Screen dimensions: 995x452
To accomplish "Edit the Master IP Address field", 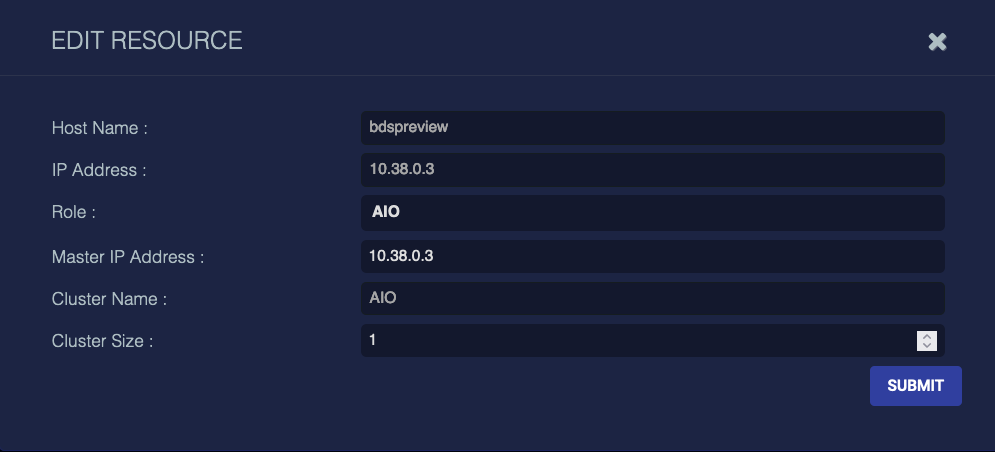I will [652, 256].
